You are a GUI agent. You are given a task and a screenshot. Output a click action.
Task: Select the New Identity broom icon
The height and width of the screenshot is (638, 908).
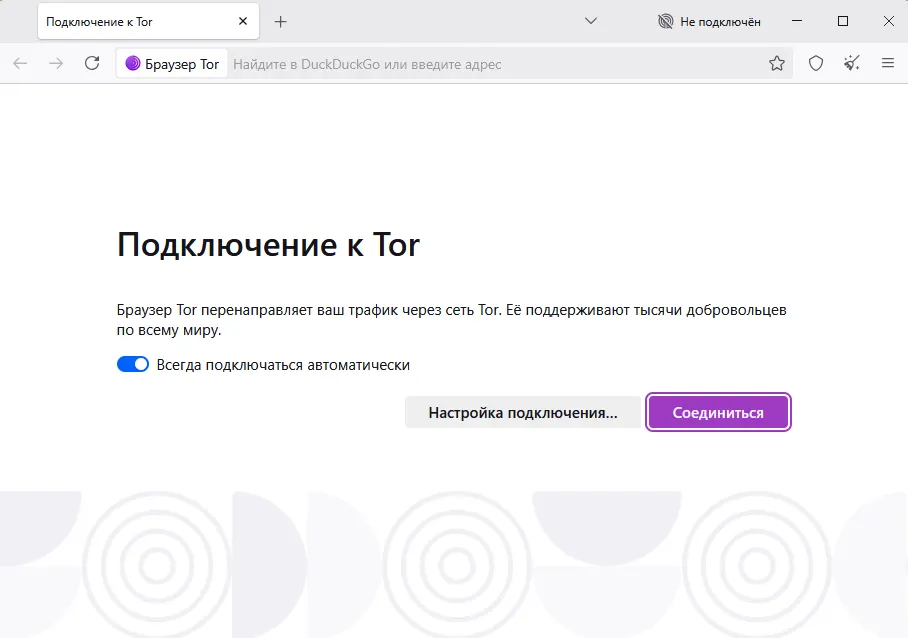(x=851, y=62)
